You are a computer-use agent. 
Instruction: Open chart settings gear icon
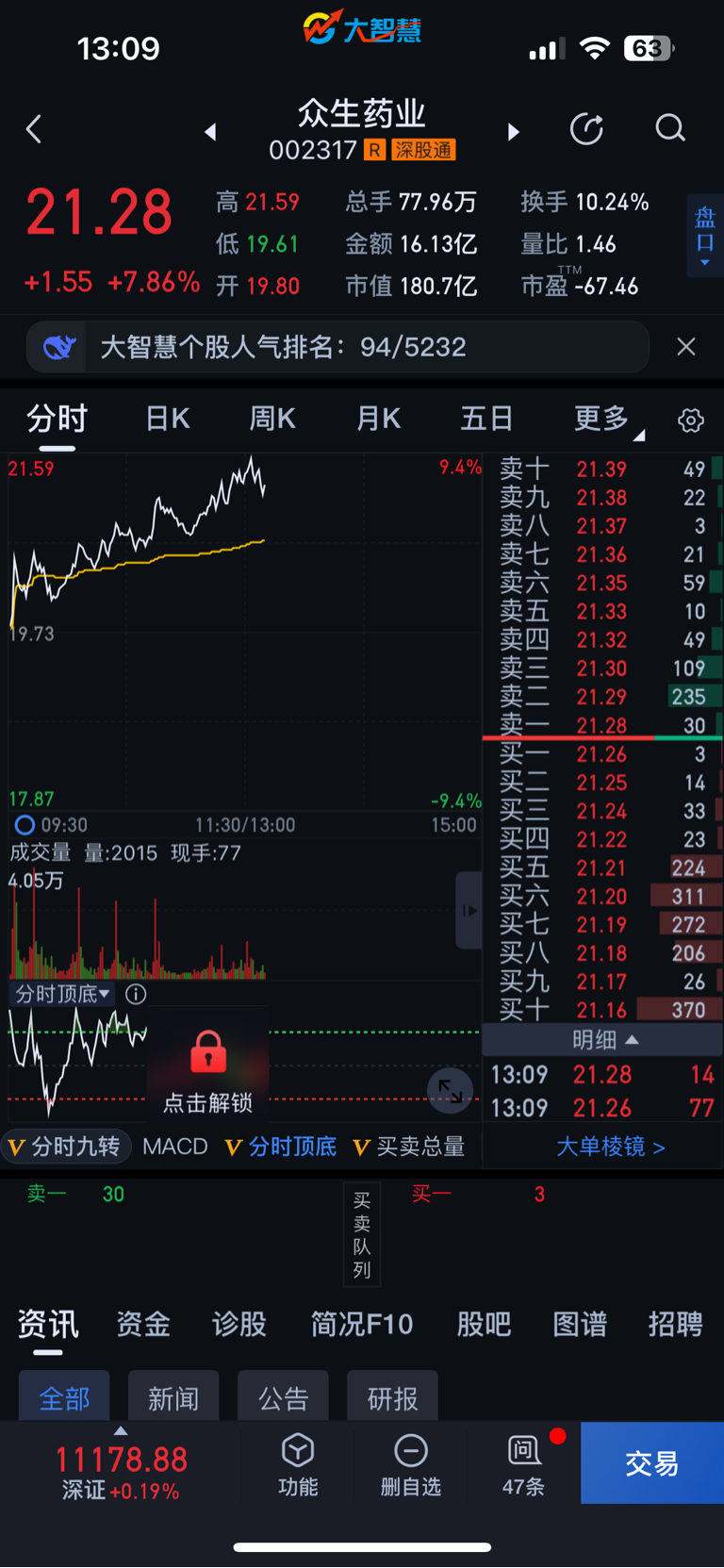691,421
